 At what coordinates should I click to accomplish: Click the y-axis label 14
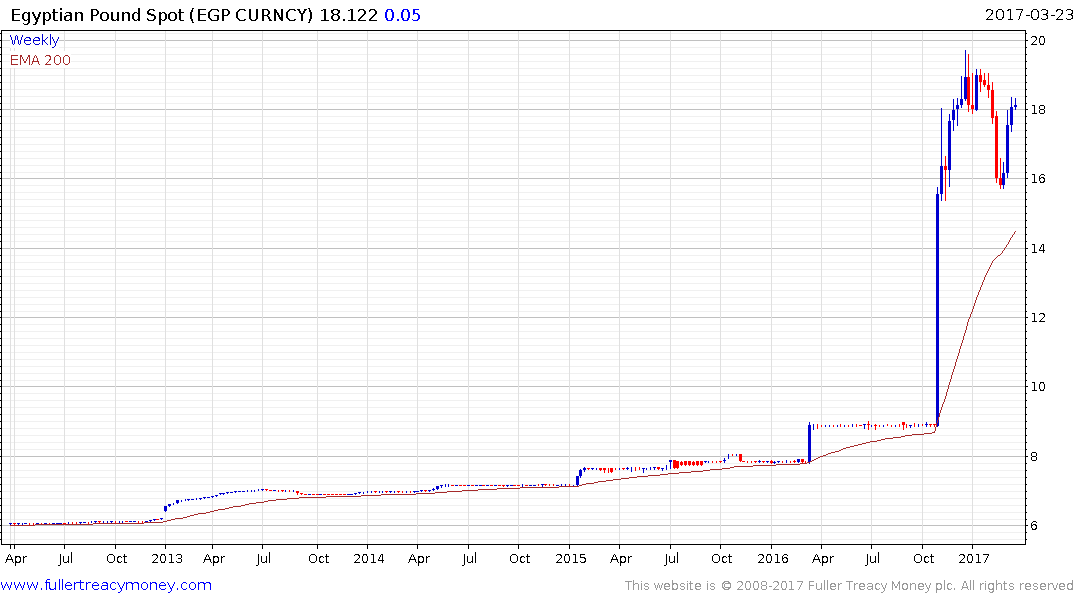1038,248
